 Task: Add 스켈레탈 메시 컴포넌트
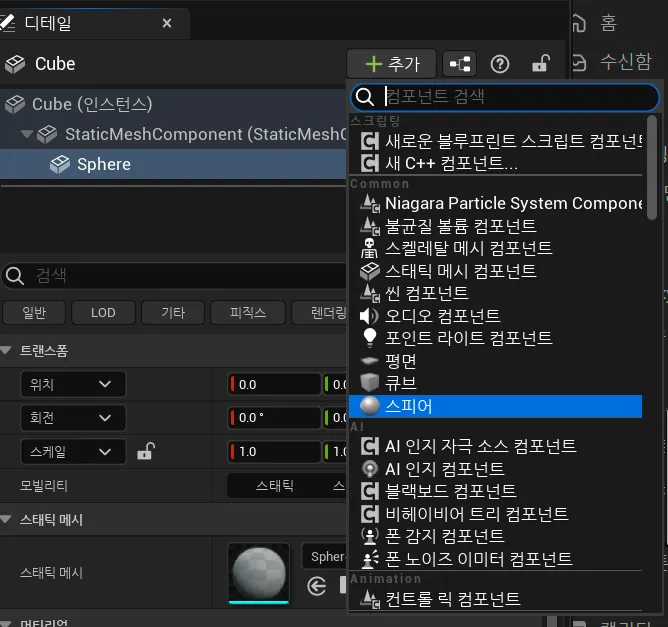point(495,248)
